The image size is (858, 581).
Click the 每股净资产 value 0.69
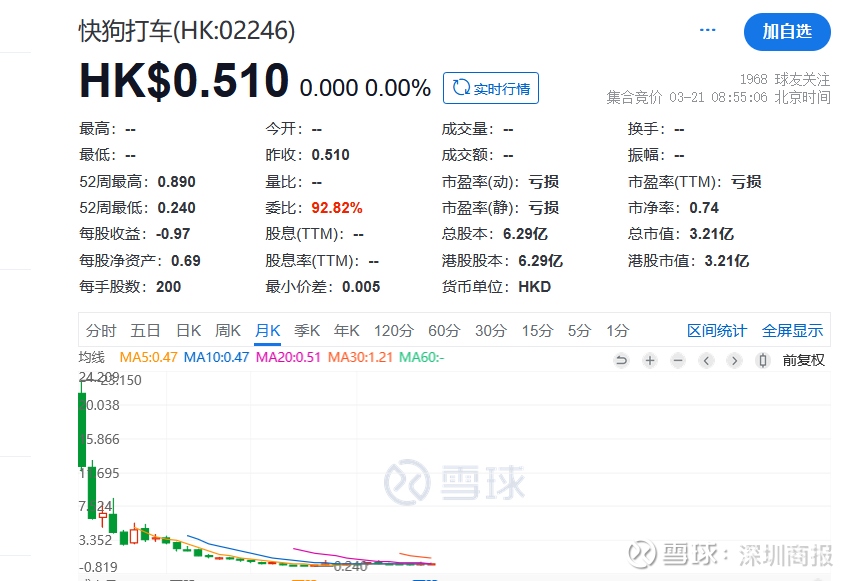pos(185,260)
